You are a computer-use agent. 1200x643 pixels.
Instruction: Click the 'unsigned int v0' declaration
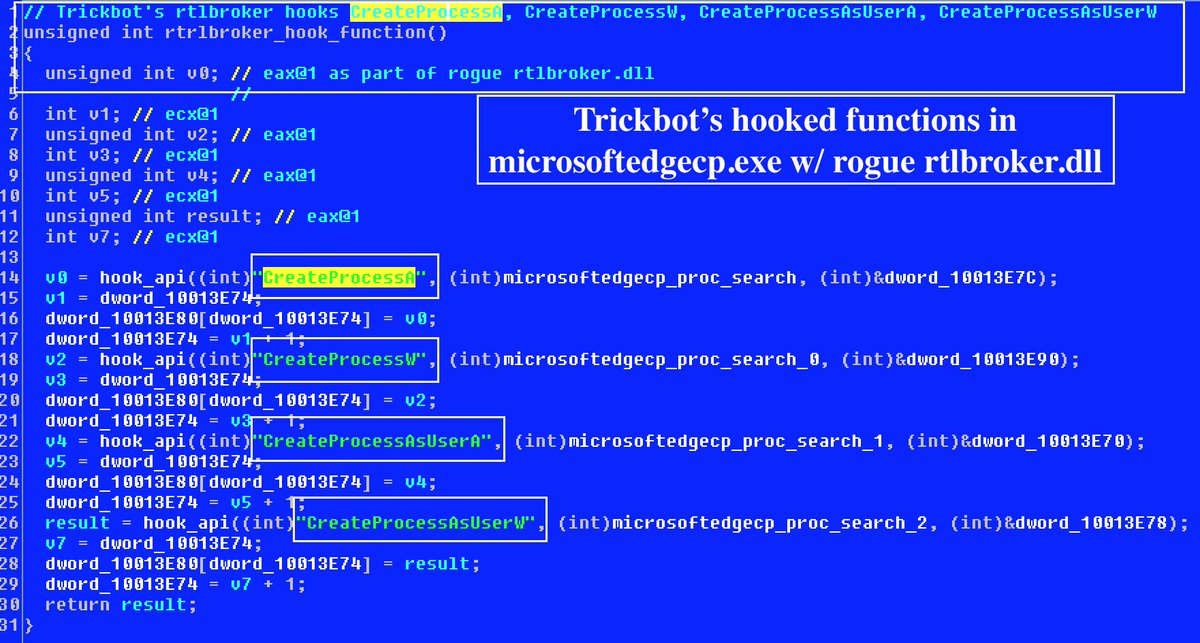pyautogui.click(x=130, y=74)
